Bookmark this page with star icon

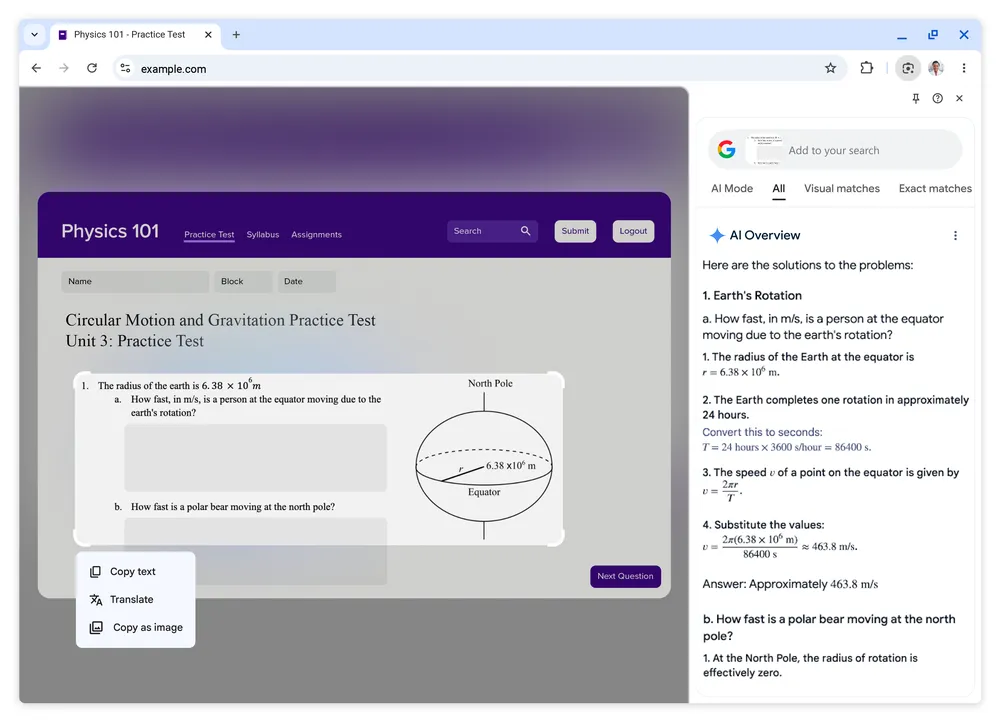830,68
